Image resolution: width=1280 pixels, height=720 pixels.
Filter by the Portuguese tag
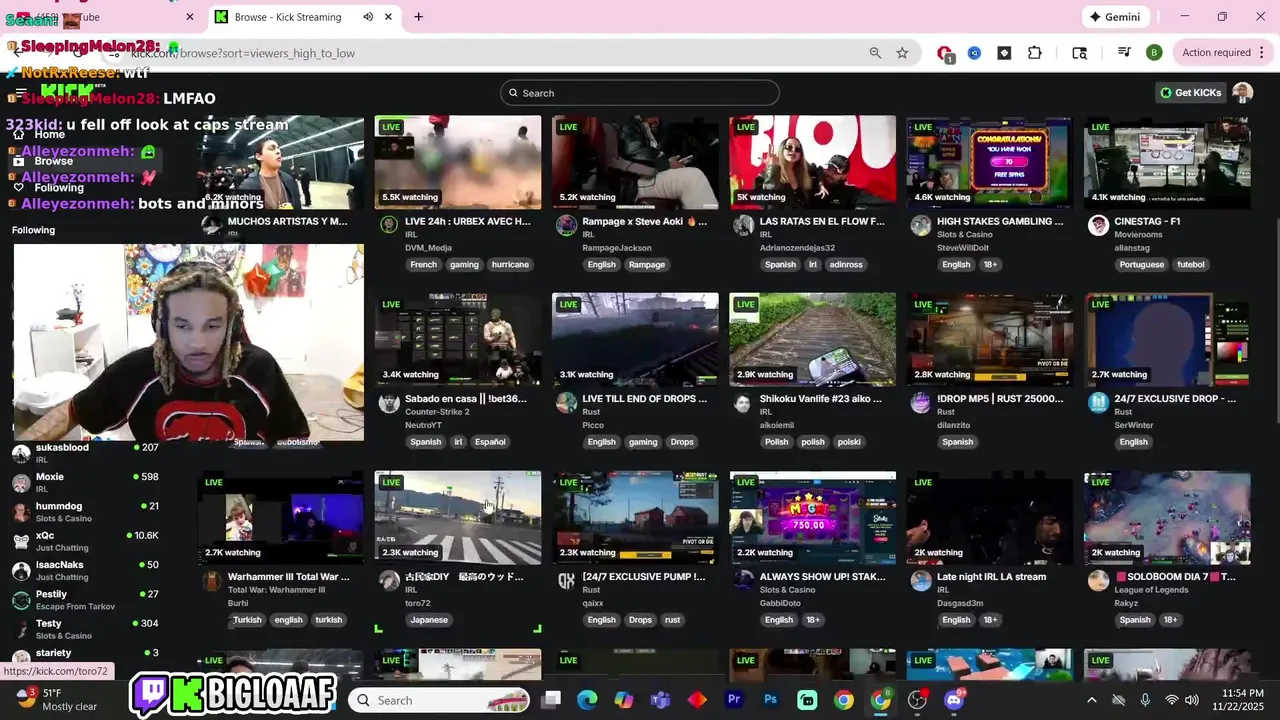click(1142, 265)
